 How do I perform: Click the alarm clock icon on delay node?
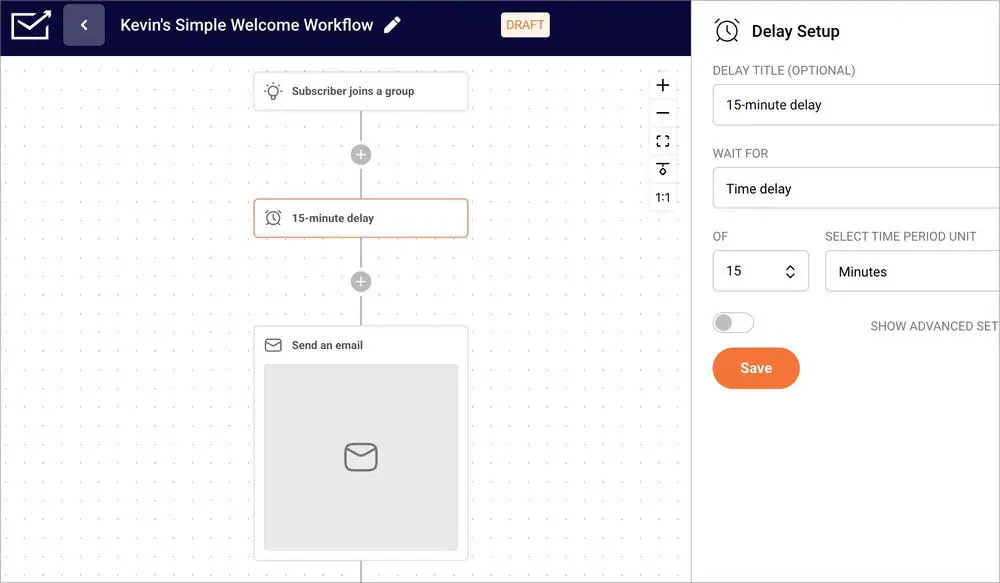(x=273, y=218)
